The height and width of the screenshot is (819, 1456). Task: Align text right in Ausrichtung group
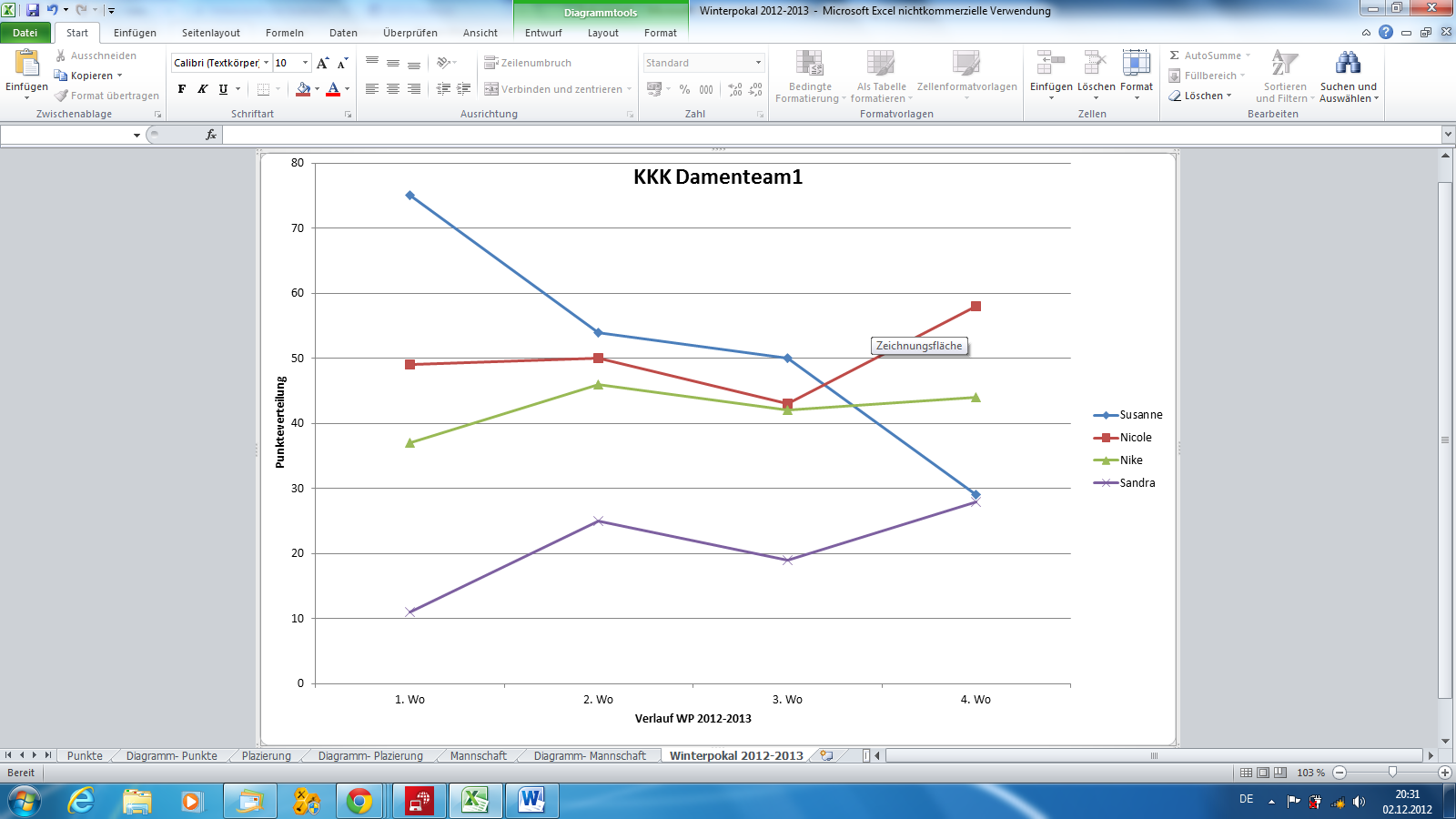click(414, 89)
